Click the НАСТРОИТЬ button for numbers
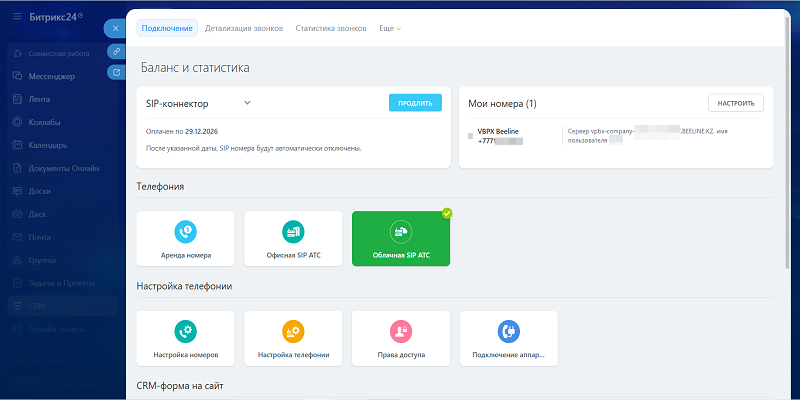 pyautogui.click(x=736, y=103)
